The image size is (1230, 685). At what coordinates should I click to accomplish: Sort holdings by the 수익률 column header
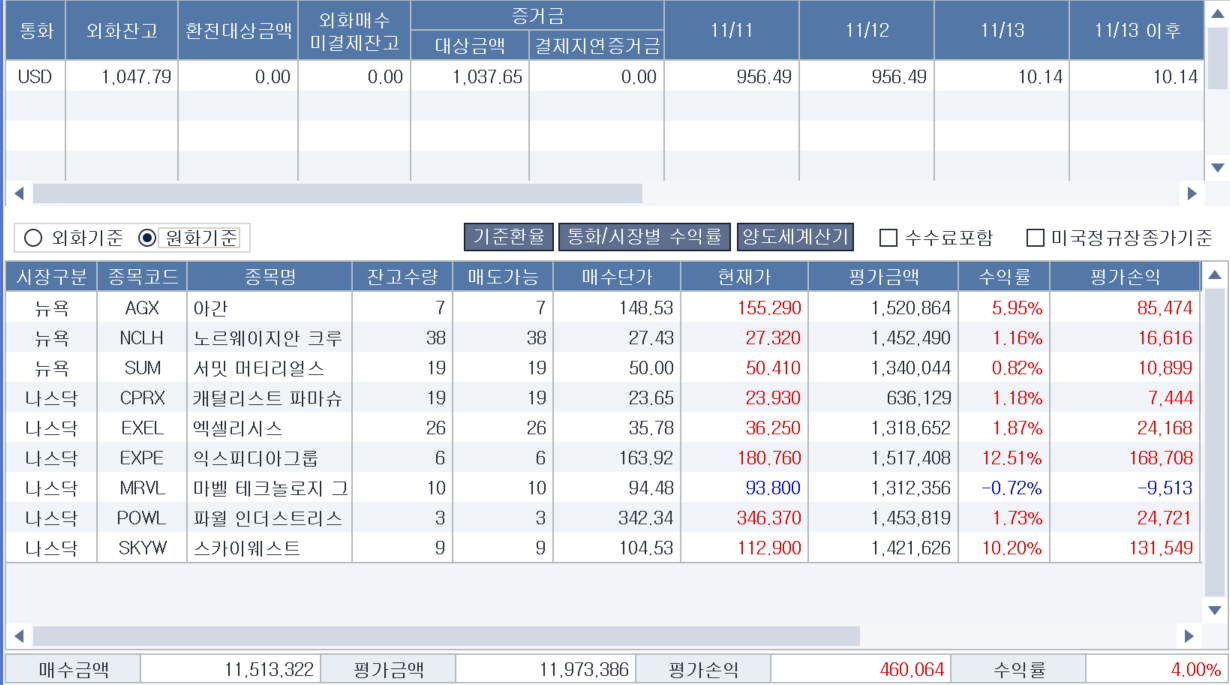point(1003,277)
